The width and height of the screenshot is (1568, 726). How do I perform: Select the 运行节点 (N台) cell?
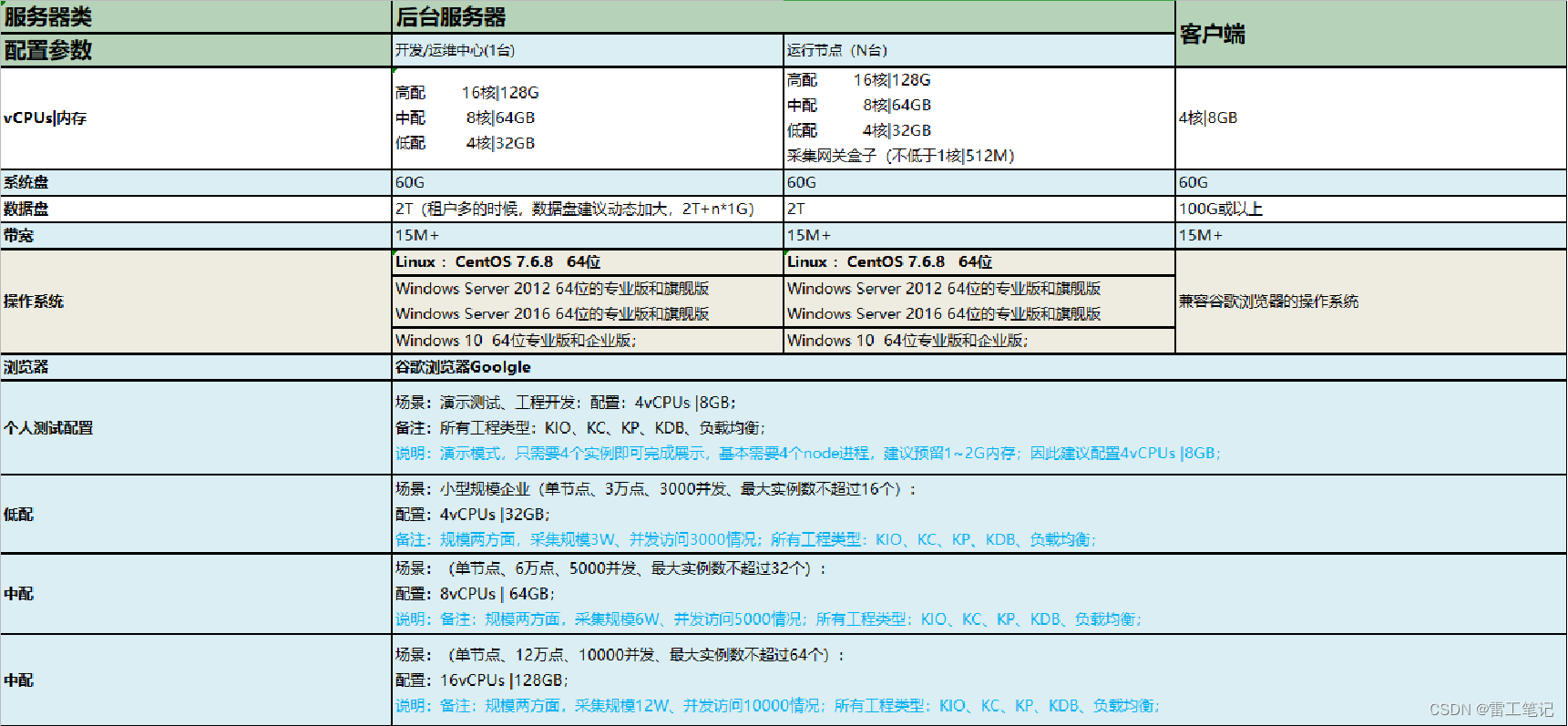(x=979, y=50)
